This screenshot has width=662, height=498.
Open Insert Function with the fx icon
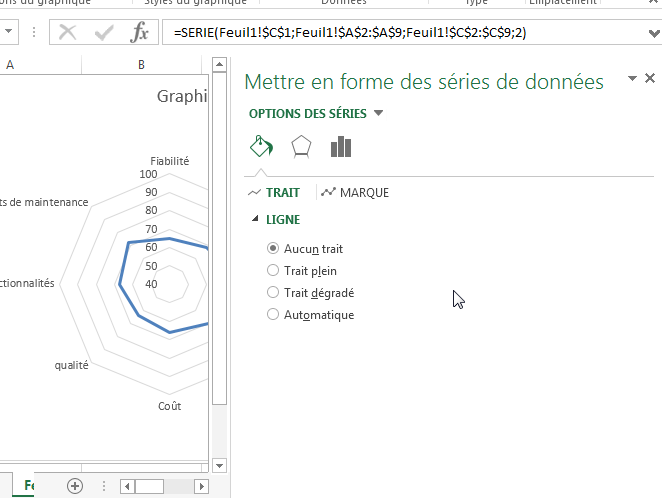140,33
